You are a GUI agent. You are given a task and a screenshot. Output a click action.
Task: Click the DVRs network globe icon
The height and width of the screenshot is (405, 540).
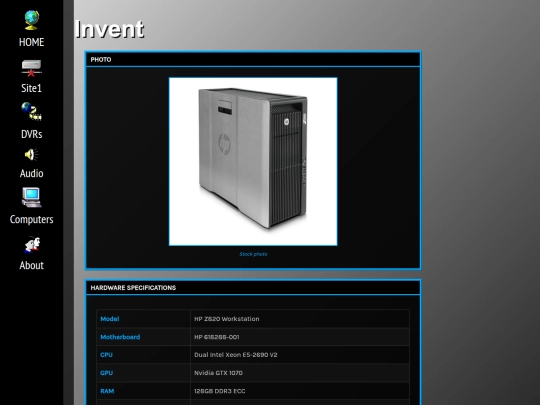tap(31, 112)
